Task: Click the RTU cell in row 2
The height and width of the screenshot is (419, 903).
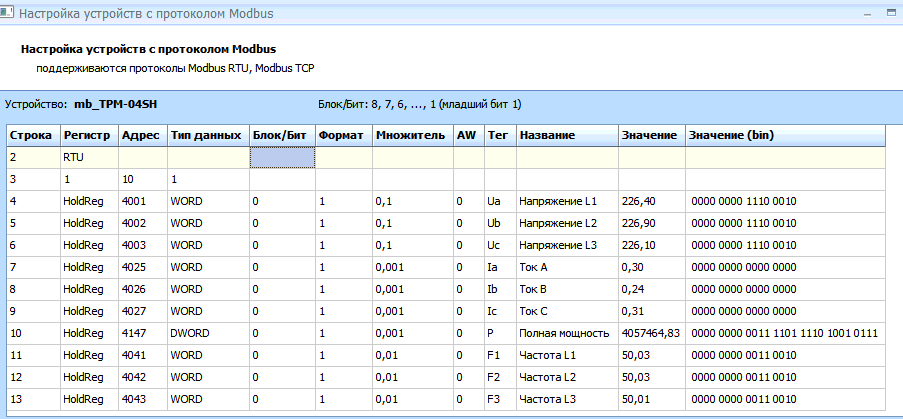Action: point(88,157)
